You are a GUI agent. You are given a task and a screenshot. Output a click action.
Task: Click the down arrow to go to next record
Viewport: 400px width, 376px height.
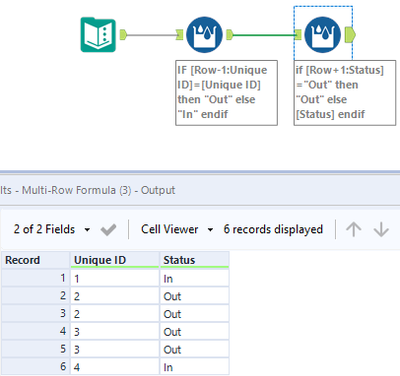[x=381, y=229]
